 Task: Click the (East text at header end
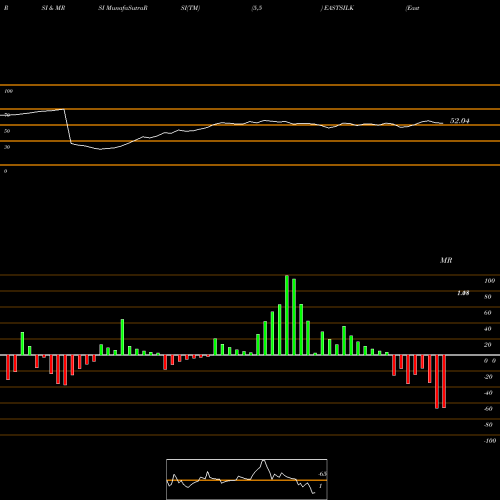pyautogui.click(x=412, y=8)
